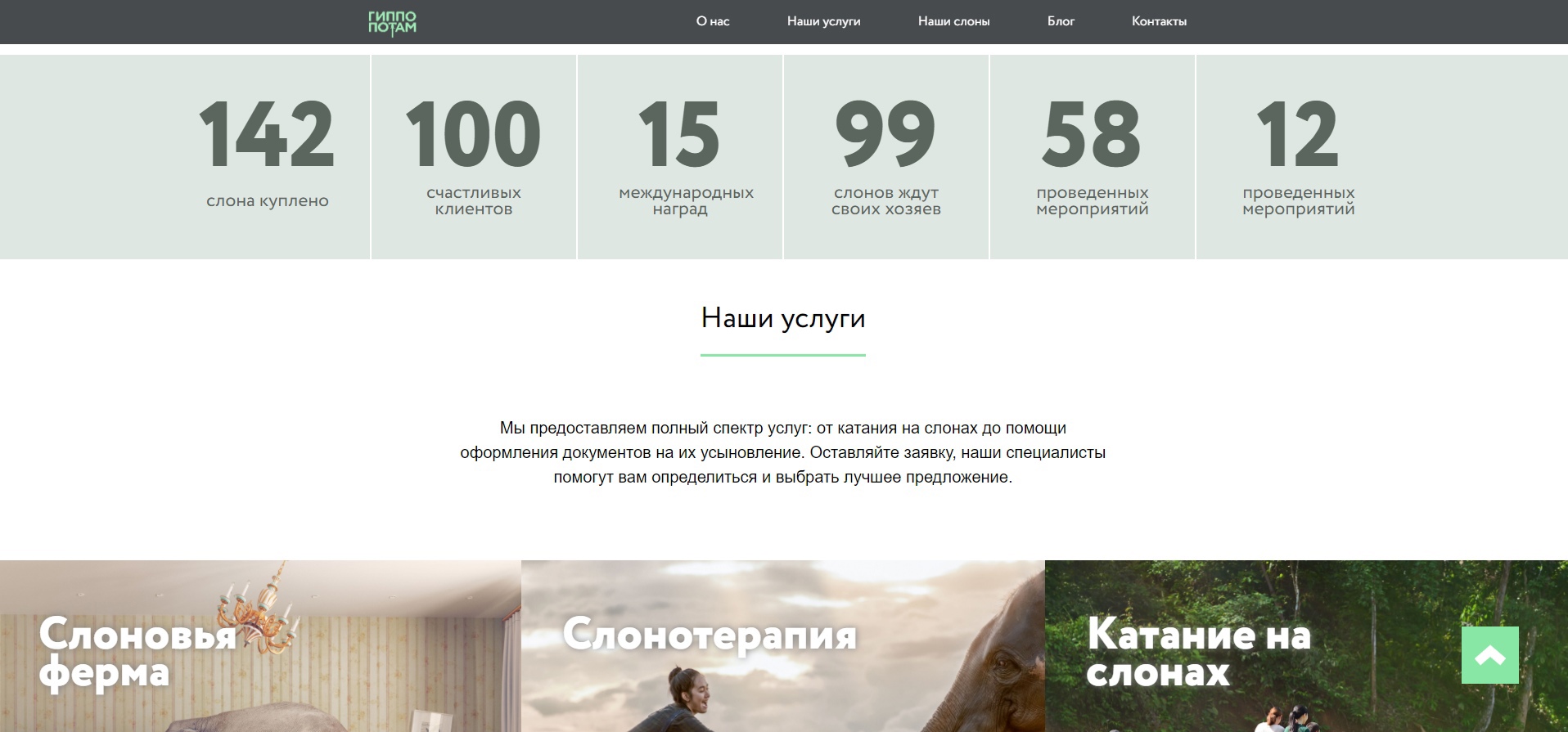
Task: Open Наши слоны navigation link
Action: pyautogui.click(x=953, y=21)
